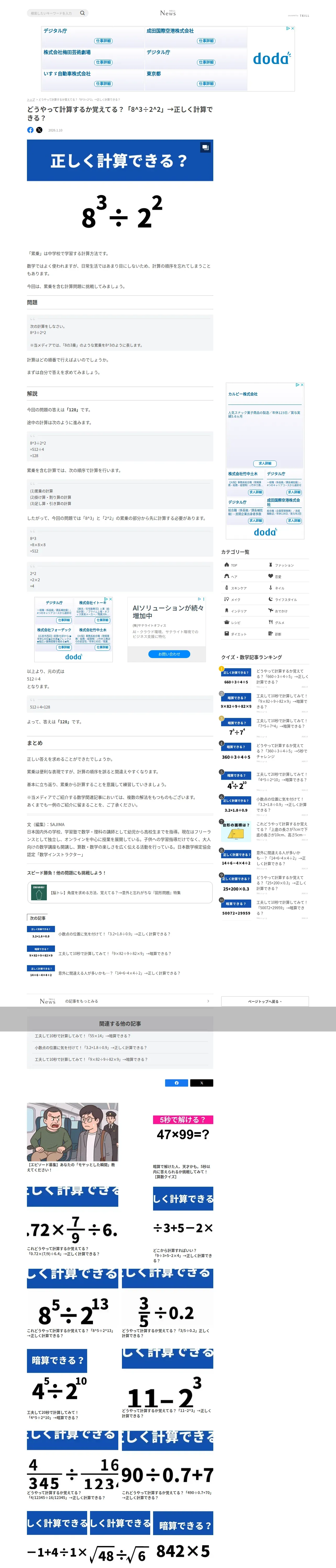This screenshot has width=336, height=1568.
Task: Open the おでかけ airplane category icon
Action: pyautogui.click(x=271, y=610)
